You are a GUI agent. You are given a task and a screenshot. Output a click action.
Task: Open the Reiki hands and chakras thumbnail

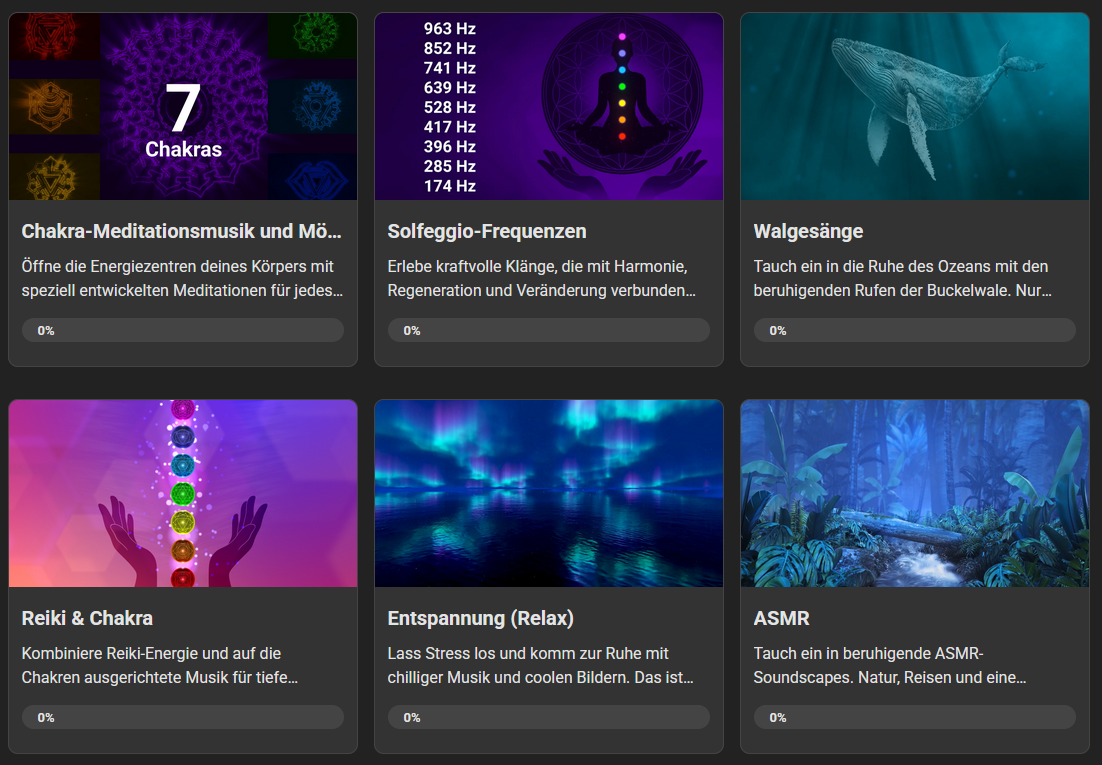(x=183, y=493)
